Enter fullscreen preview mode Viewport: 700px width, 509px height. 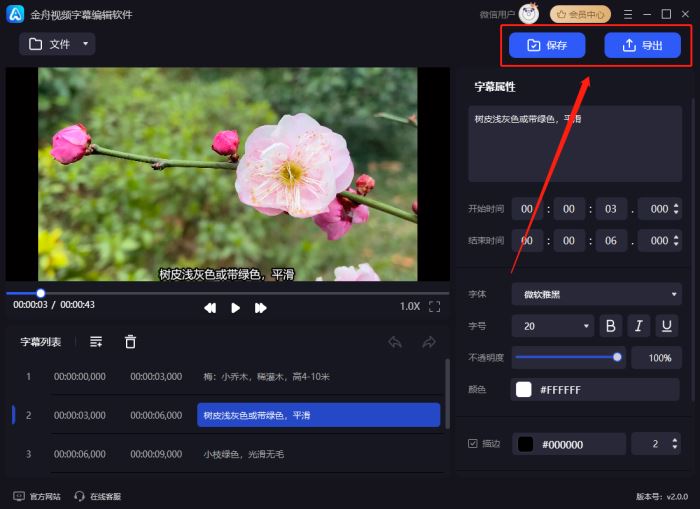(434, 306)
